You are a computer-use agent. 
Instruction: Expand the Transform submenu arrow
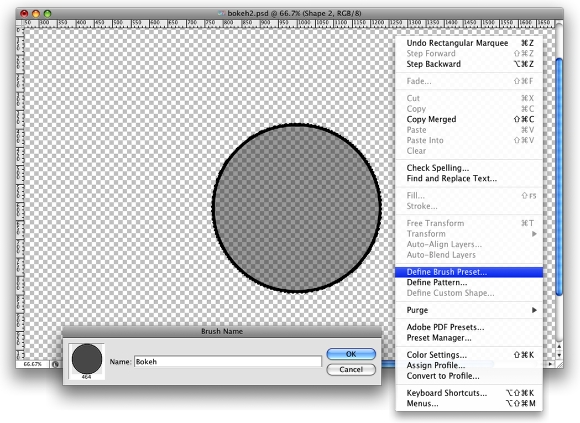click(x=534, y=234)
